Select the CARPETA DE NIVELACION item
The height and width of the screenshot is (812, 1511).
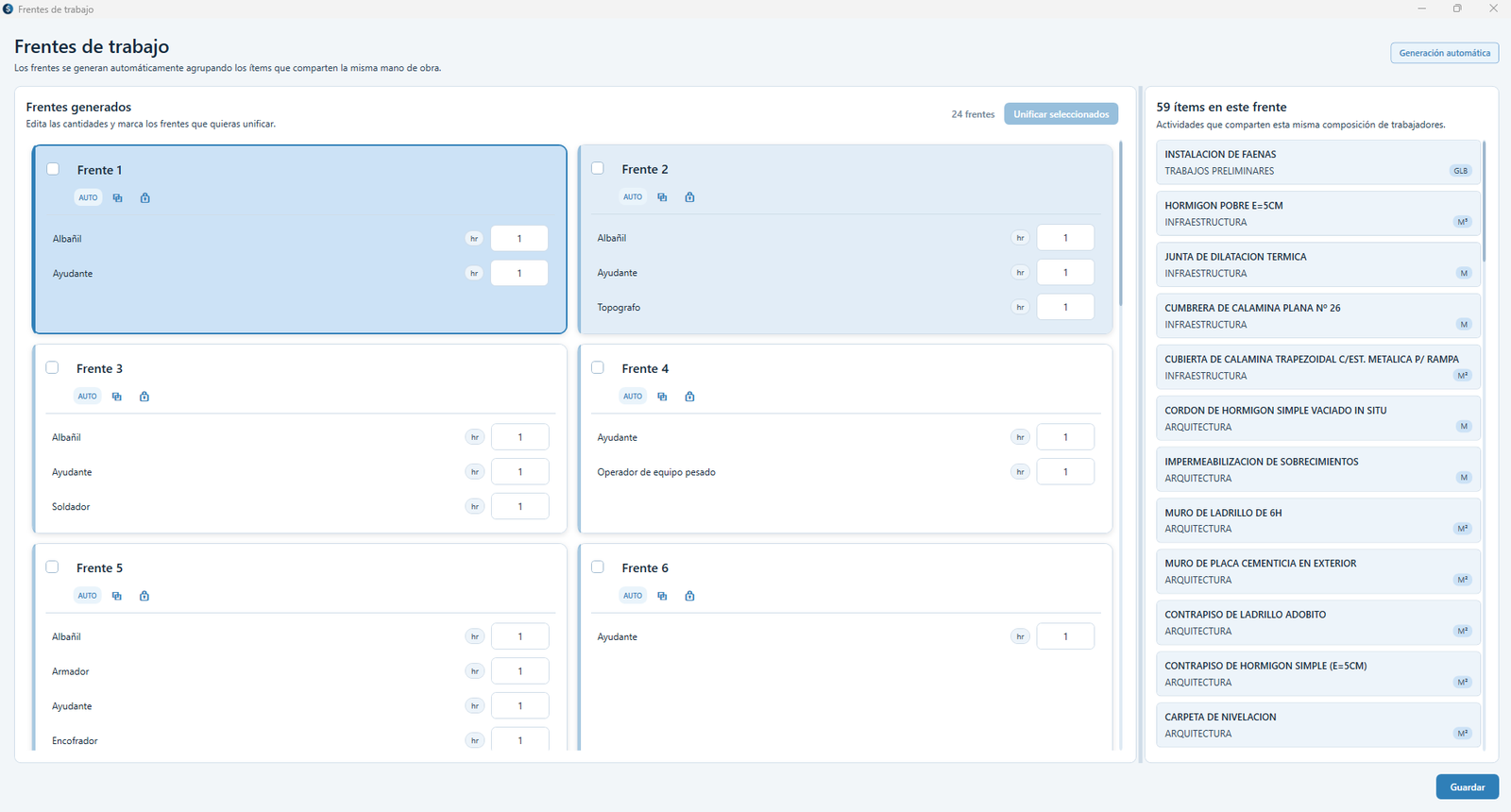coord(1317,725)
